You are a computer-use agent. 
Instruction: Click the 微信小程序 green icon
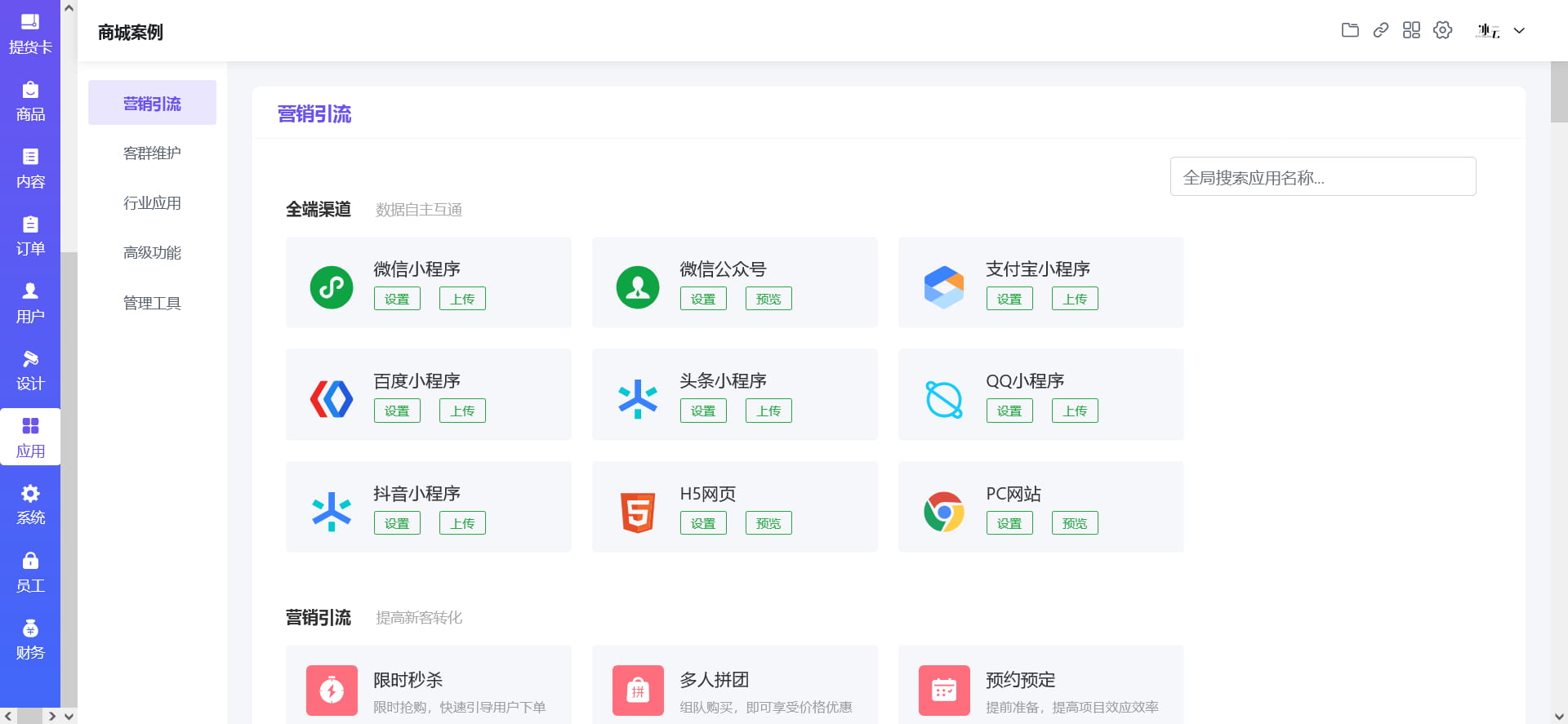point(332,287)
